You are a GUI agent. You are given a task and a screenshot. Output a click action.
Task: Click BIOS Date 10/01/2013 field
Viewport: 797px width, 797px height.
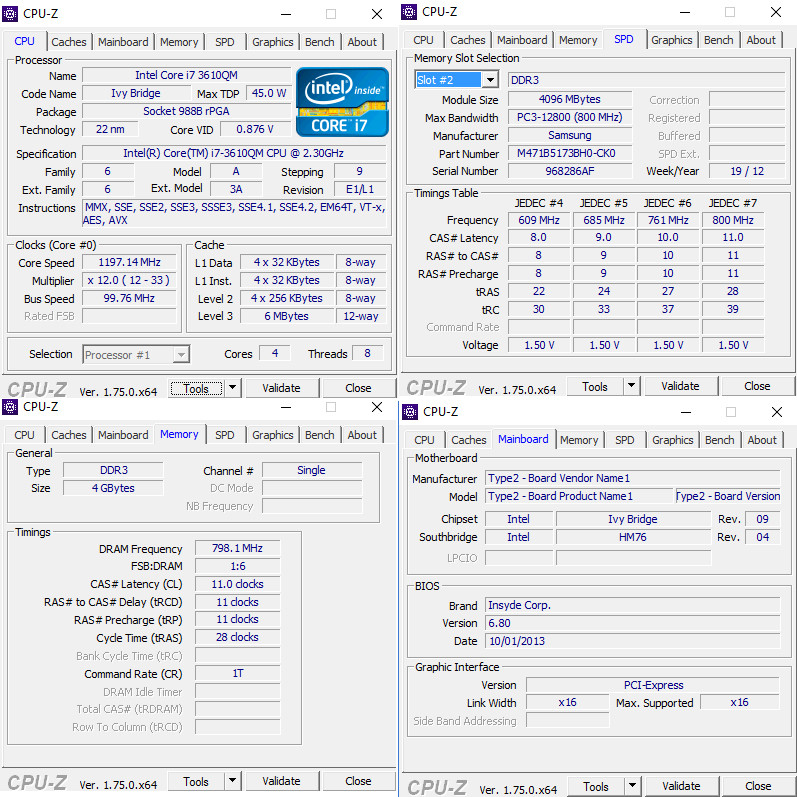point(632,641)
